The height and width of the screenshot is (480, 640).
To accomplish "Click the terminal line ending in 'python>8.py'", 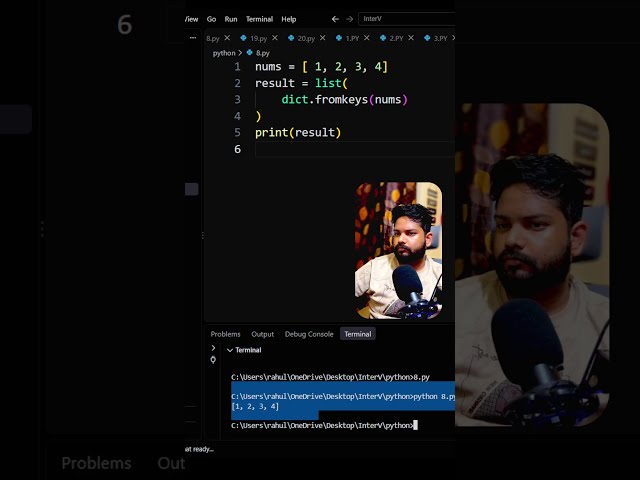I will coord(330,377).
